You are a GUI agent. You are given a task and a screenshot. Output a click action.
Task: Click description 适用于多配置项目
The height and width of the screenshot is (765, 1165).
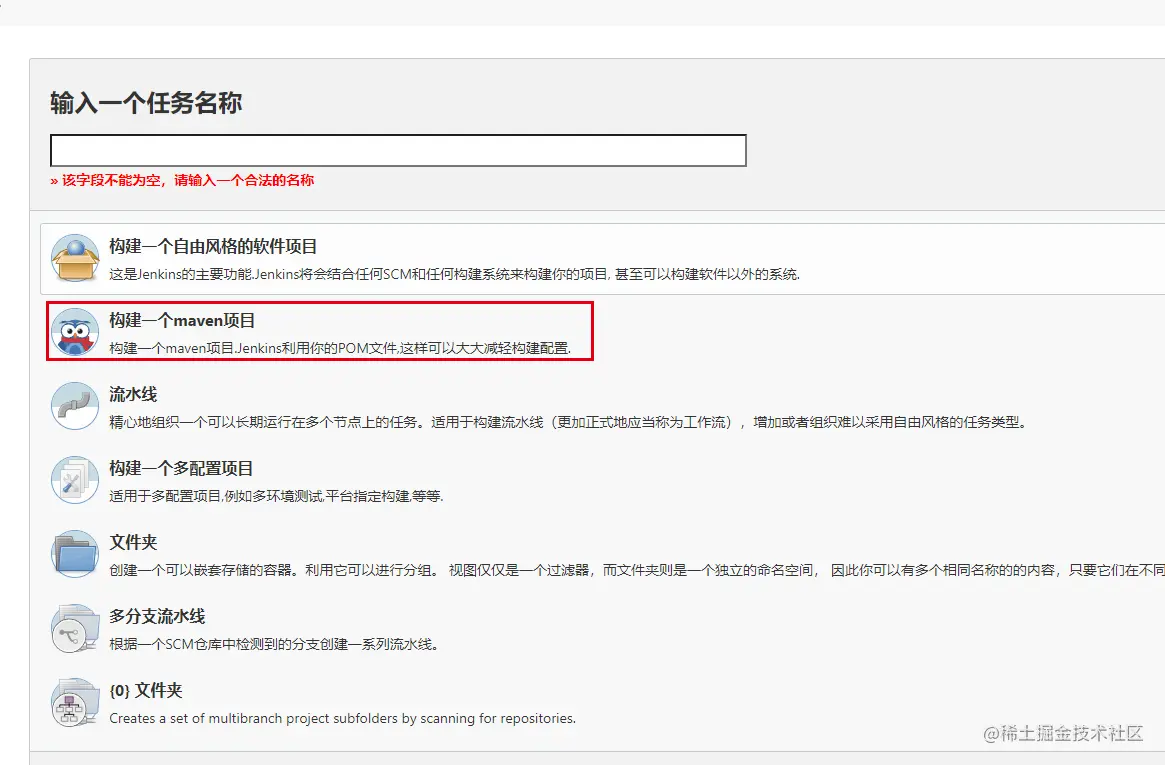tap(276, 496)
